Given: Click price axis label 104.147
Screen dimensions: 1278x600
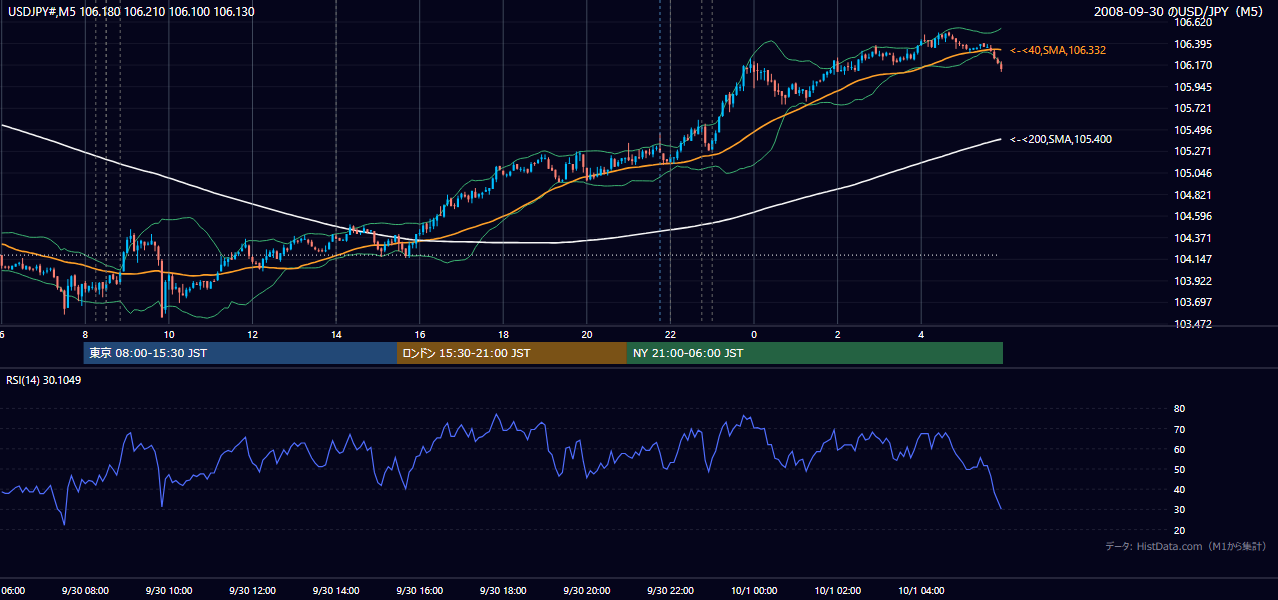Looking at the screenshot, I should click(1194, 259).
